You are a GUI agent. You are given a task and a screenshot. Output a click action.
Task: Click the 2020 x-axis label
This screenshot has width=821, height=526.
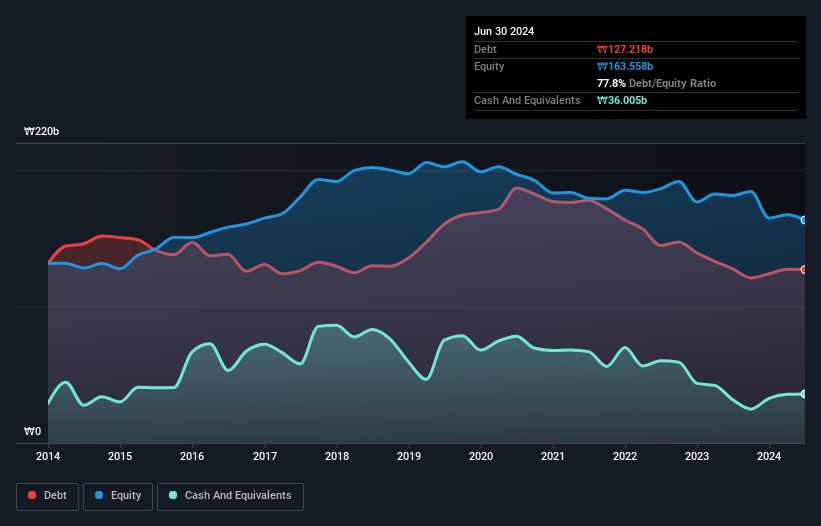(481, 456)
